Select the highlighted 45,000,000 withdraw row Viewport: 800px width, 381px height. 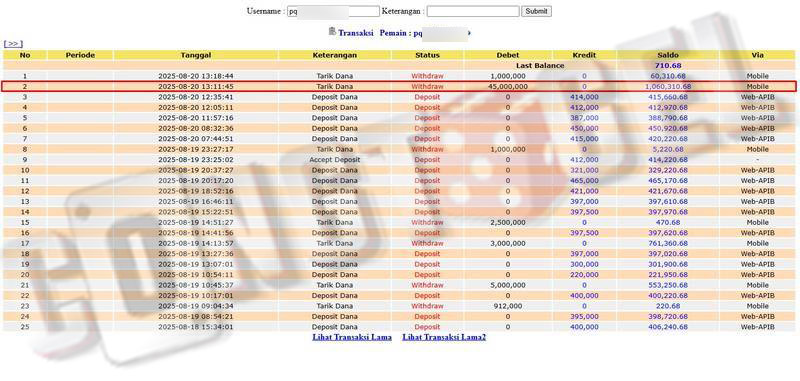tap(399, 87)
